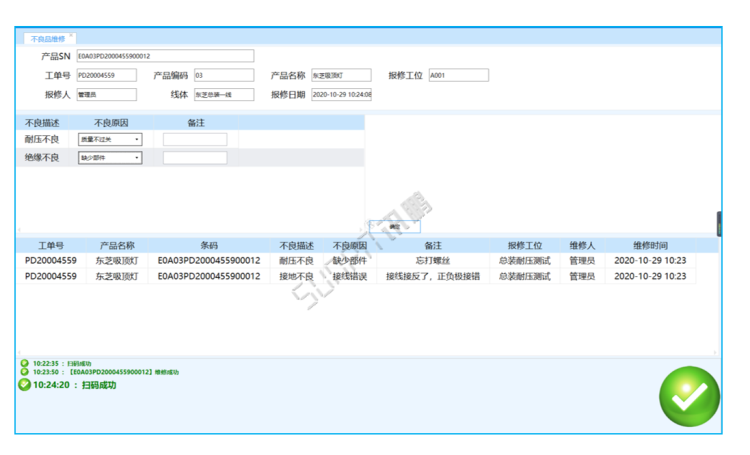Click the 确定 button
The width and height of the screenshot is (750, 455).
pos(395,227)
